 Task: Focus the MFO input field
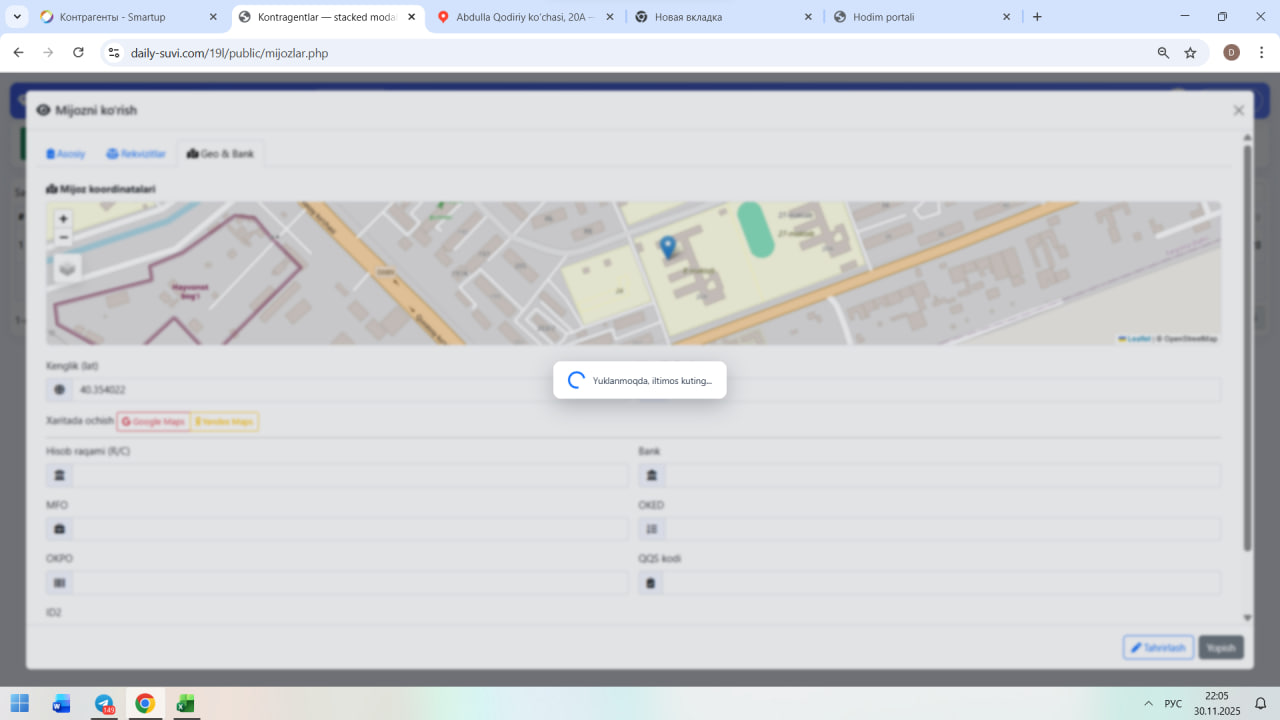[350, 529]
